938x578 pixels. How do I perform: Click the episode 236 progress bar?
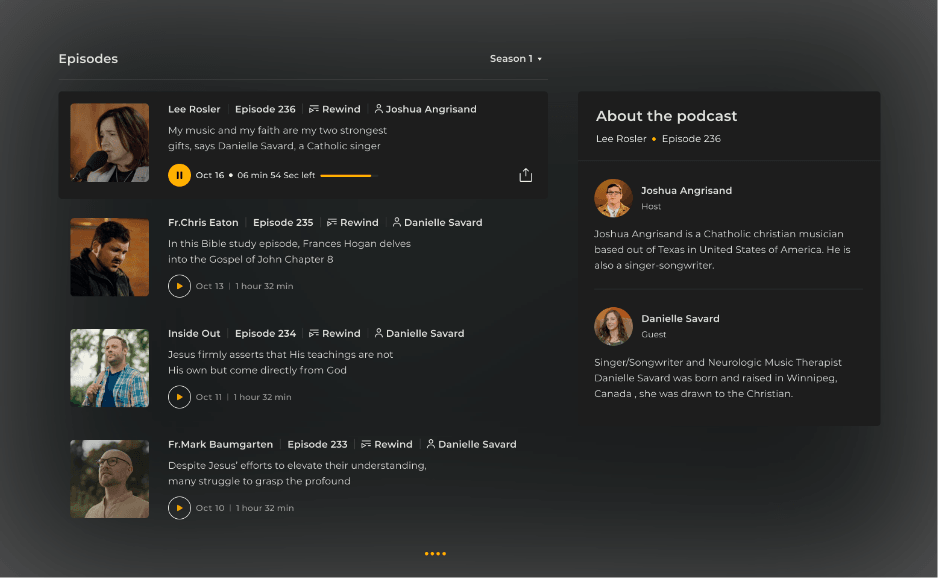[x=348, y=176]
